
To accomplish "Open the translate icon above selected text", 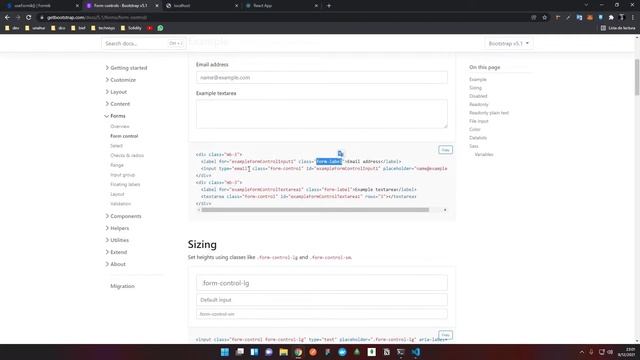I will click(x=340, y=153).
